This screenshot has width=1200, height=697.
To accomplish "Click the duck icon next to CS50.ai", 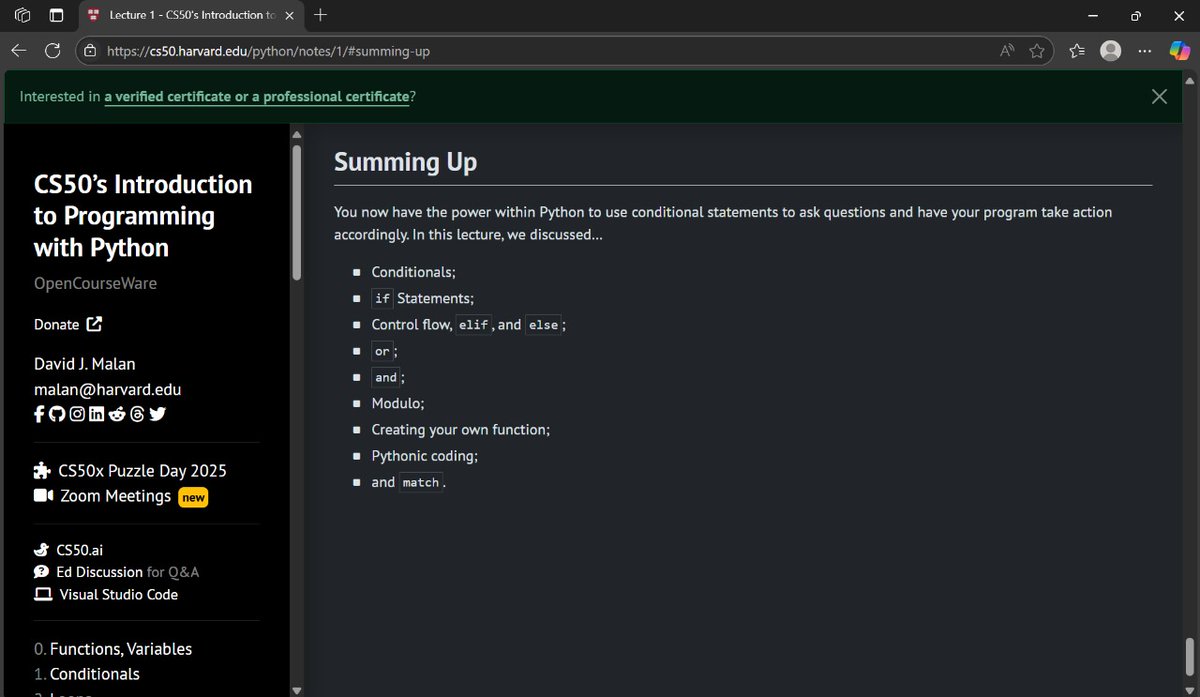I will click(x=41, y=550).
